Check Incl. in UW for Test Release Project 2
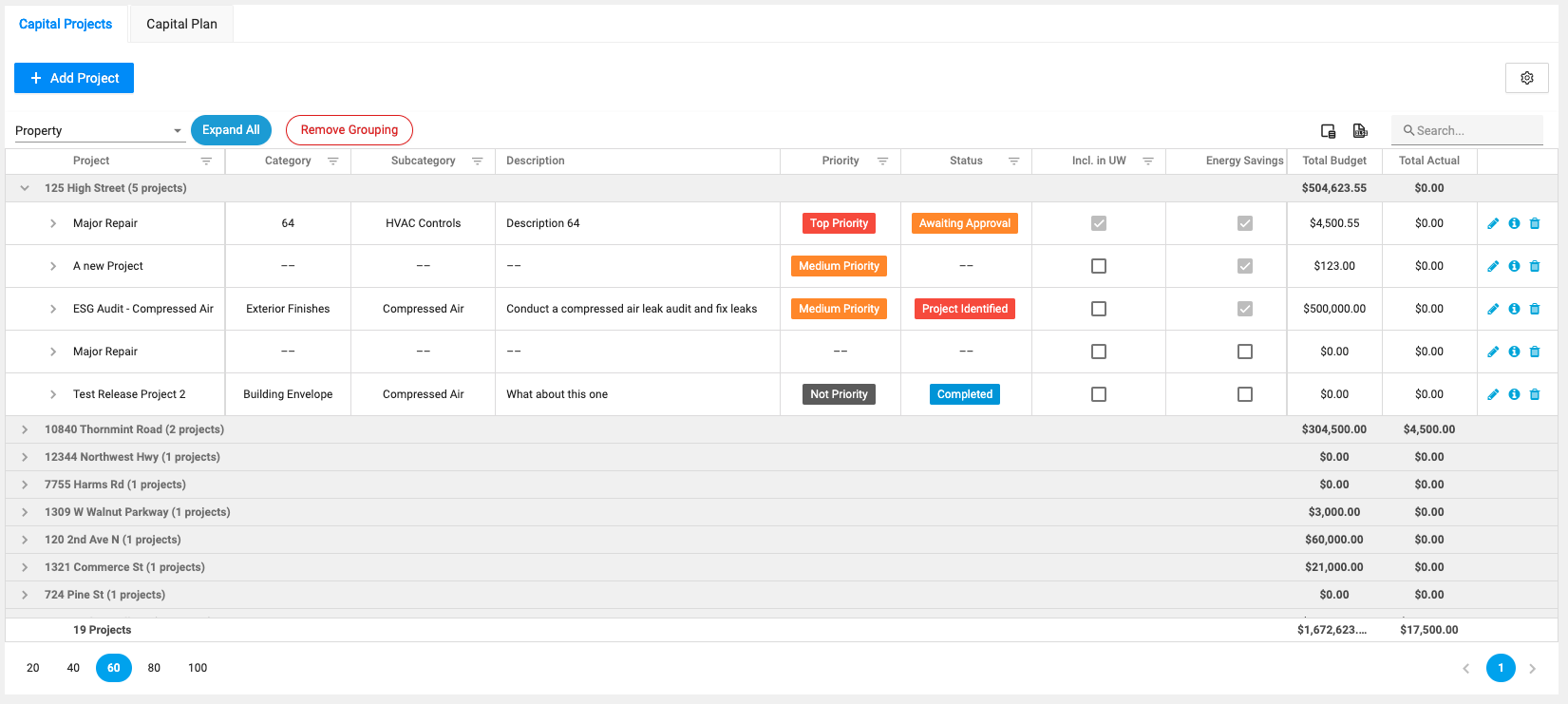 click(x=1099, y=394)
